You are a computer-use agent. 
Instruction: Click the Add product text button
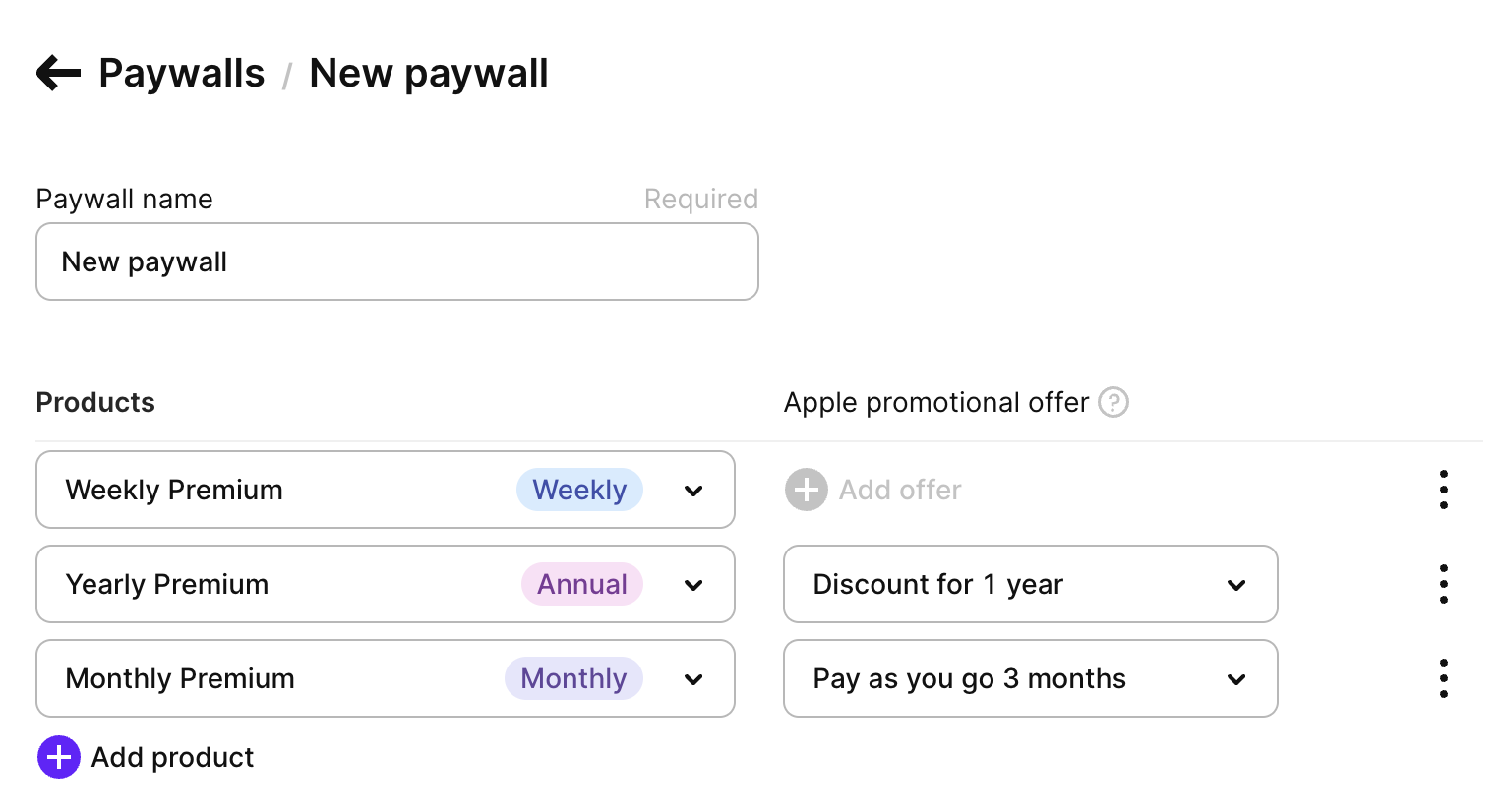173,757
